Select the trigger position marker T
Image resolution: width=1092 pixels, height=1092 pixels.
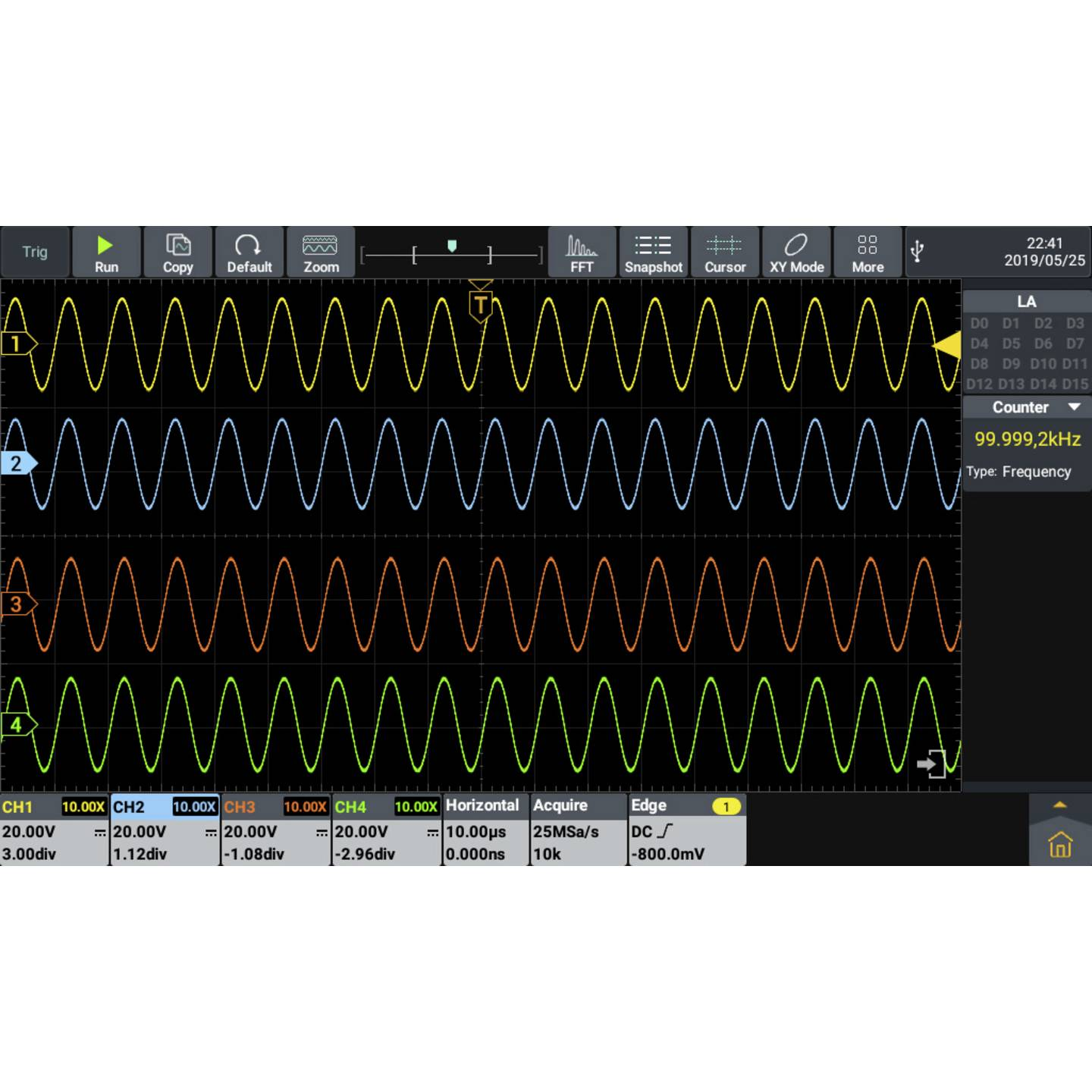(481, 303)
